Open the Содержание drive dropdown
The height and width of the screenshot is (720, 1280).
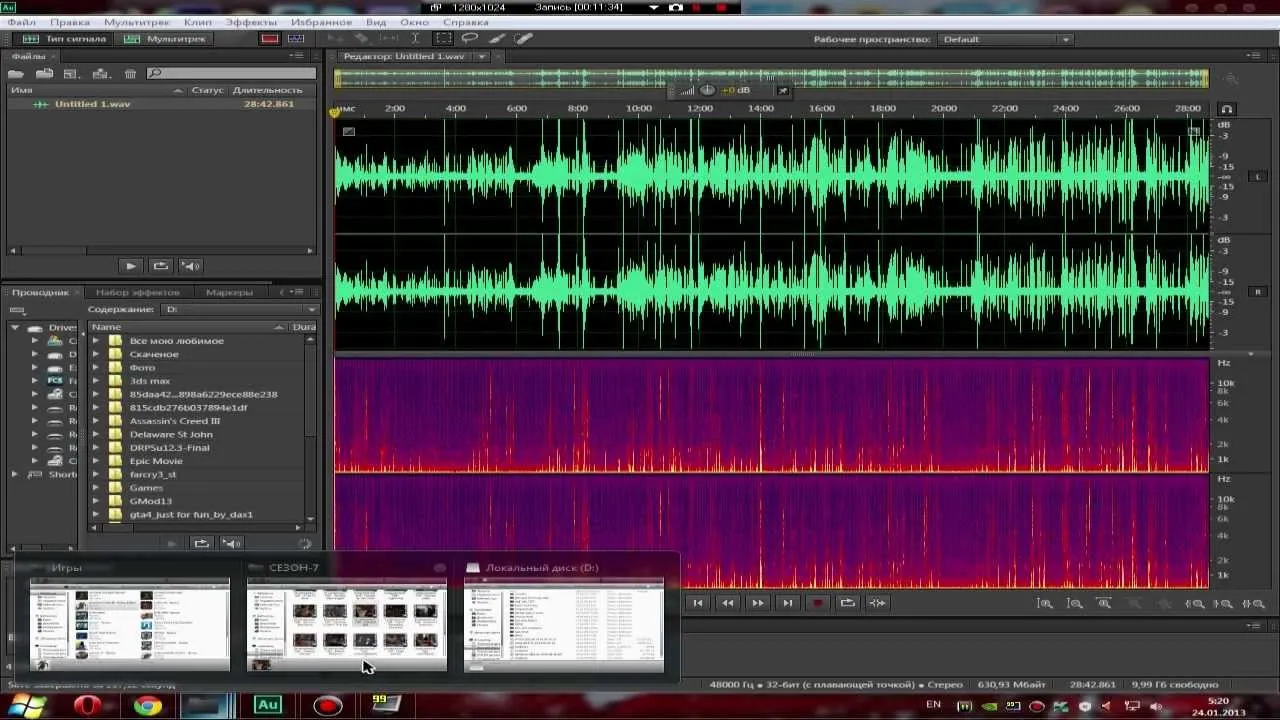(x=240, y=310)
